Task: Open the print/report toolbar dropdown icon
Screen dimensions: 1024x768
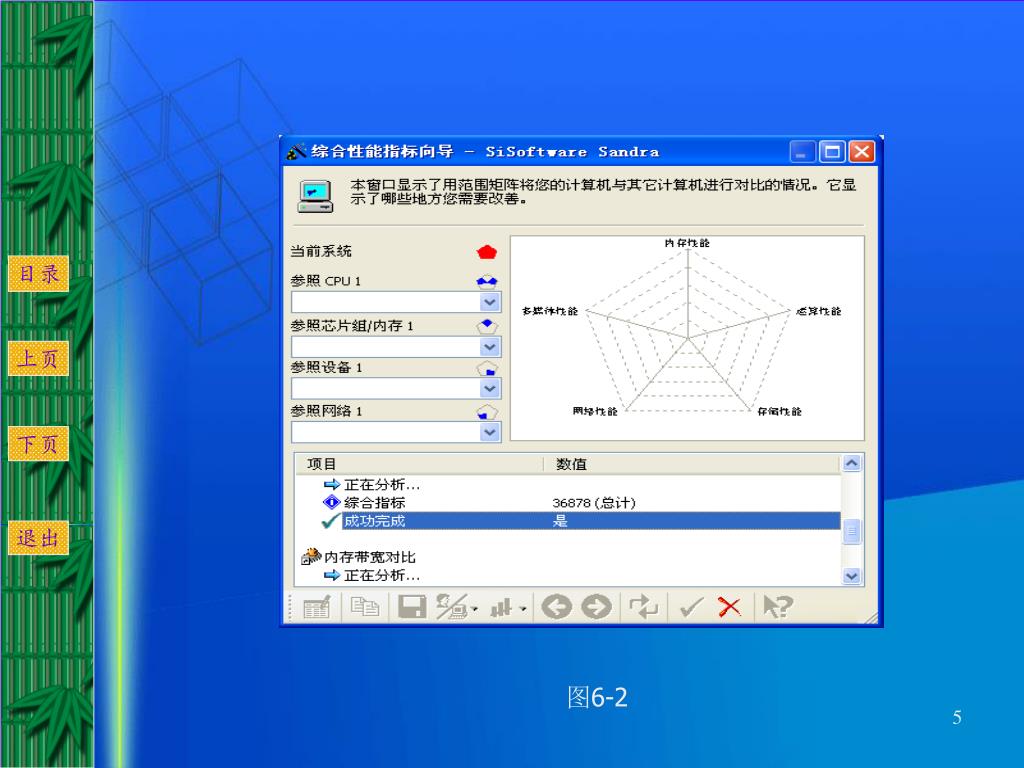Action: pos(456,607)
